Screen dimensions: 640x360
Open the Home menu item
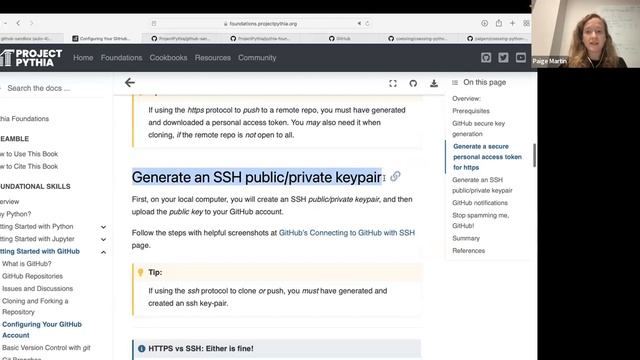pyautogui.click(x=83, y=58)
